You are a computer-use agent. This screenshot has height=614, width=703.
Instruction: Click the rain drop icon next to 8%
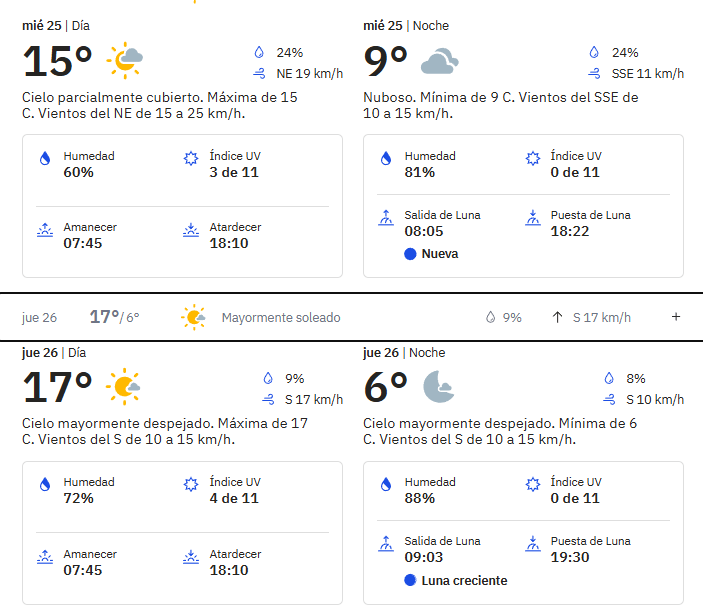(x=609, y=379)
